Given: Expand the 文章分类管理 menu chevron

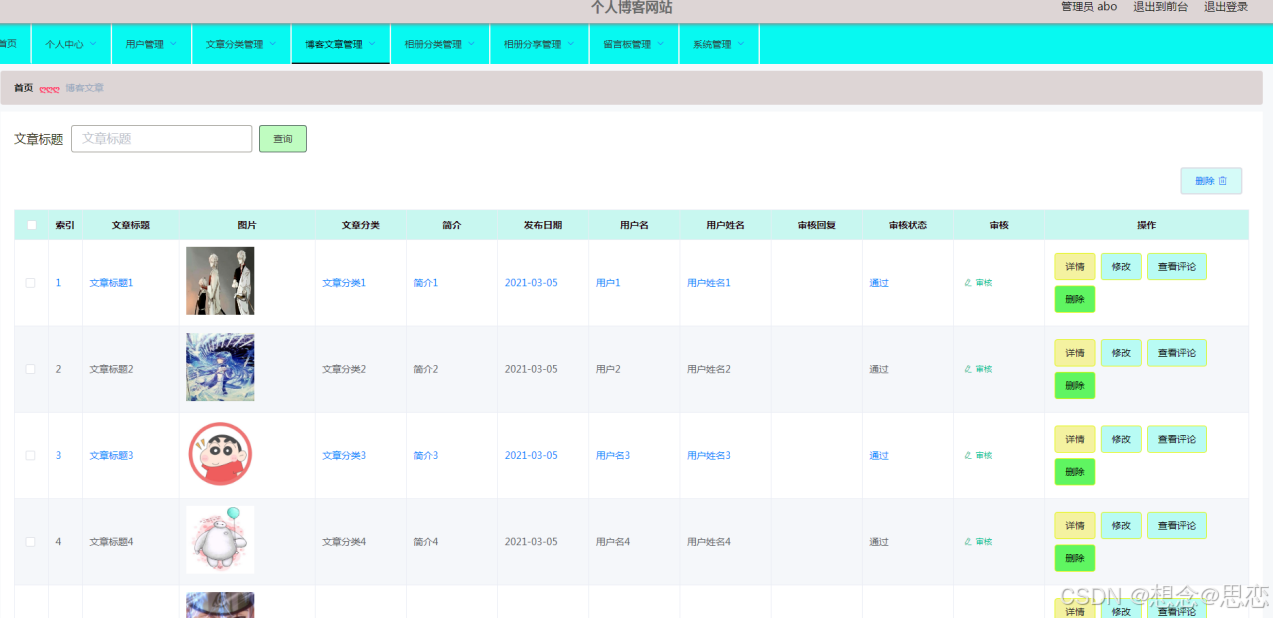Looking at the screenshot, I should (272, 44).
